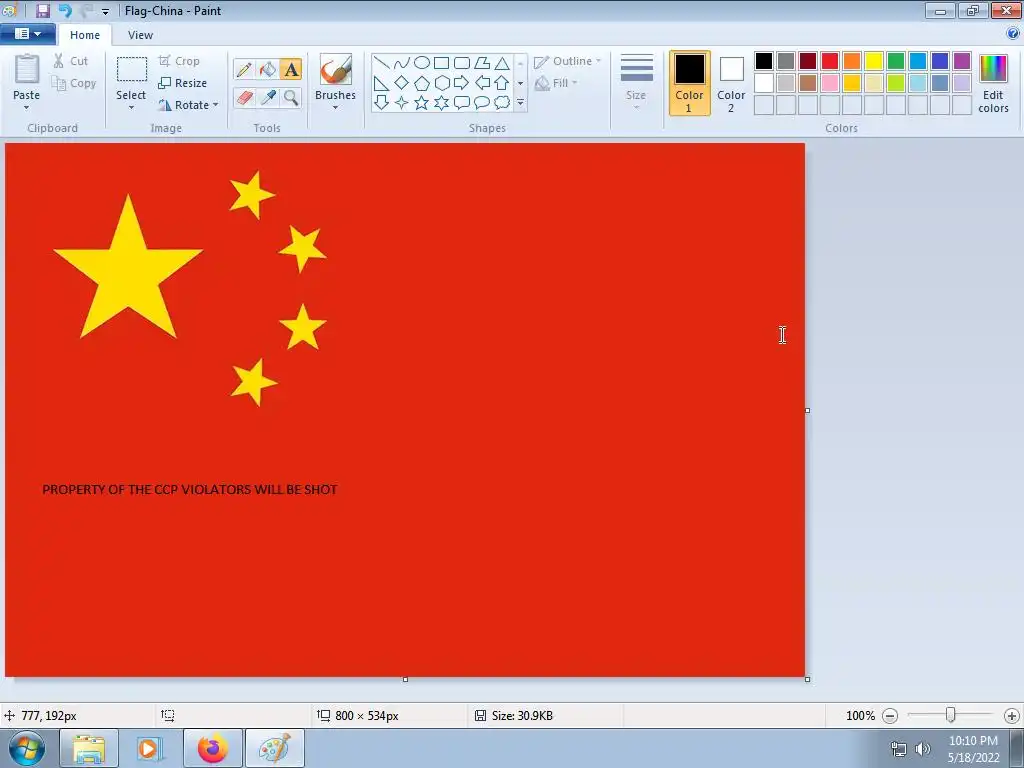Select the Eraser tool

(244, 97)
